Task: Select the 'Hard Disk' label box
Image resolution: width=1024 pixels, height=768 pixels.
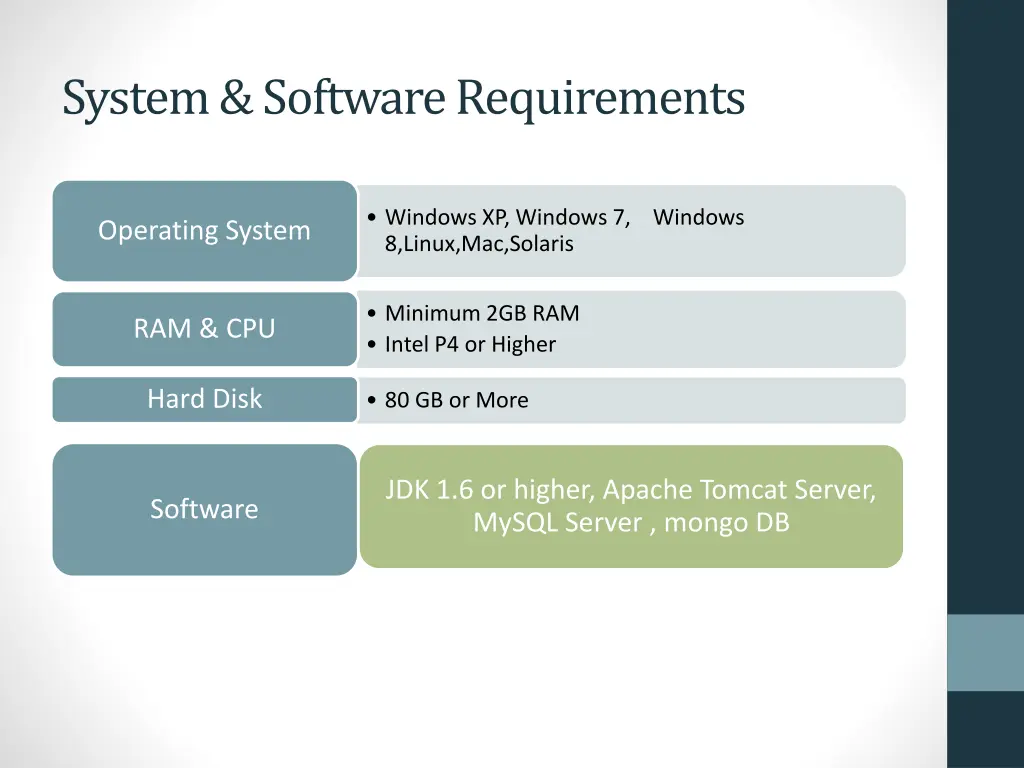Action: point(204,399)
